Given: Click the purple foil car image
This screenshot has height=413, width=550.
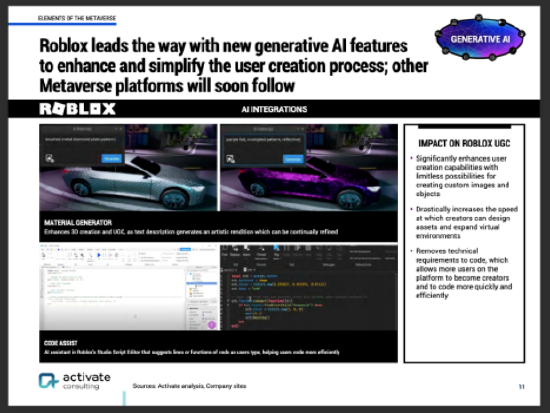Looking at the screenshot, I should (x=309, y=167).
